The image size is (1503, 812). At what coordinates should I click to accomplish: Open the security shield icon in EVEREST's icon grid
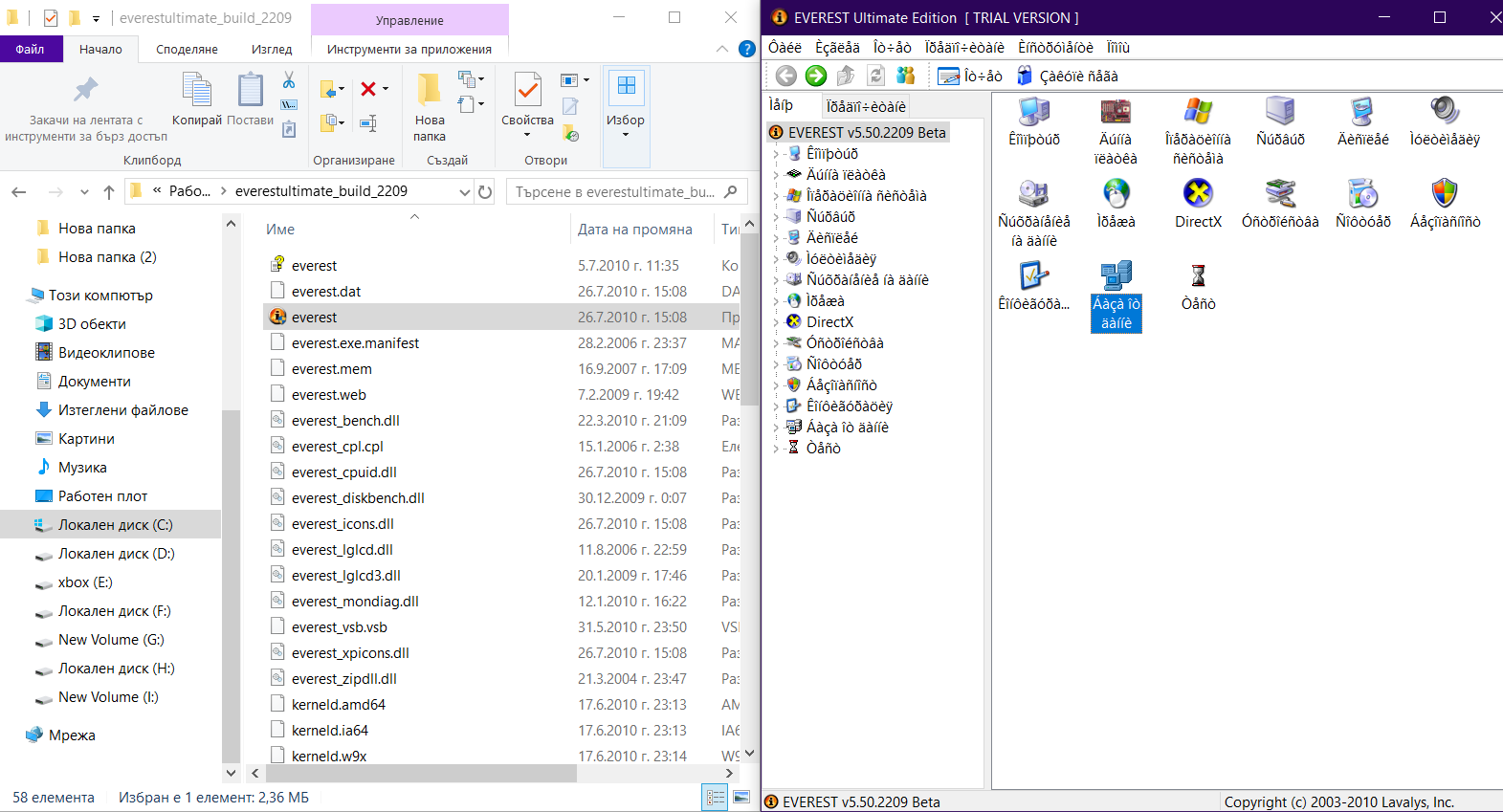(1445, 194)
